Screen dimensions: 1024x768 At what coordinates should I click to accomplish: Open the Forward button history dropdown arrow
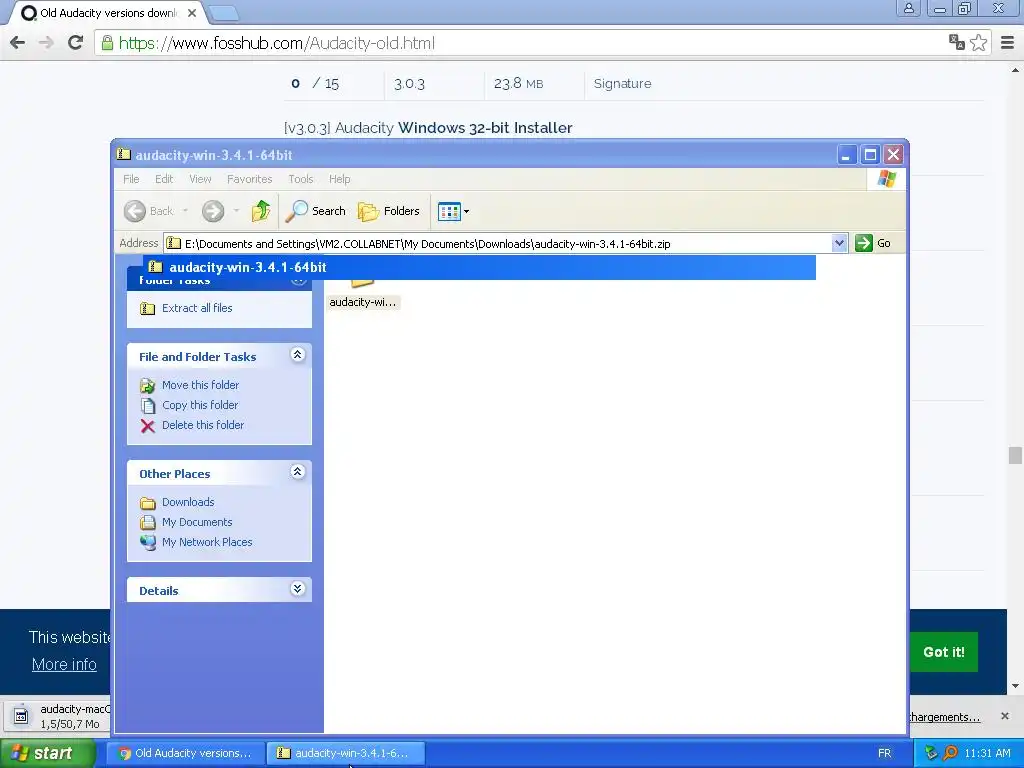coord(236,211)
